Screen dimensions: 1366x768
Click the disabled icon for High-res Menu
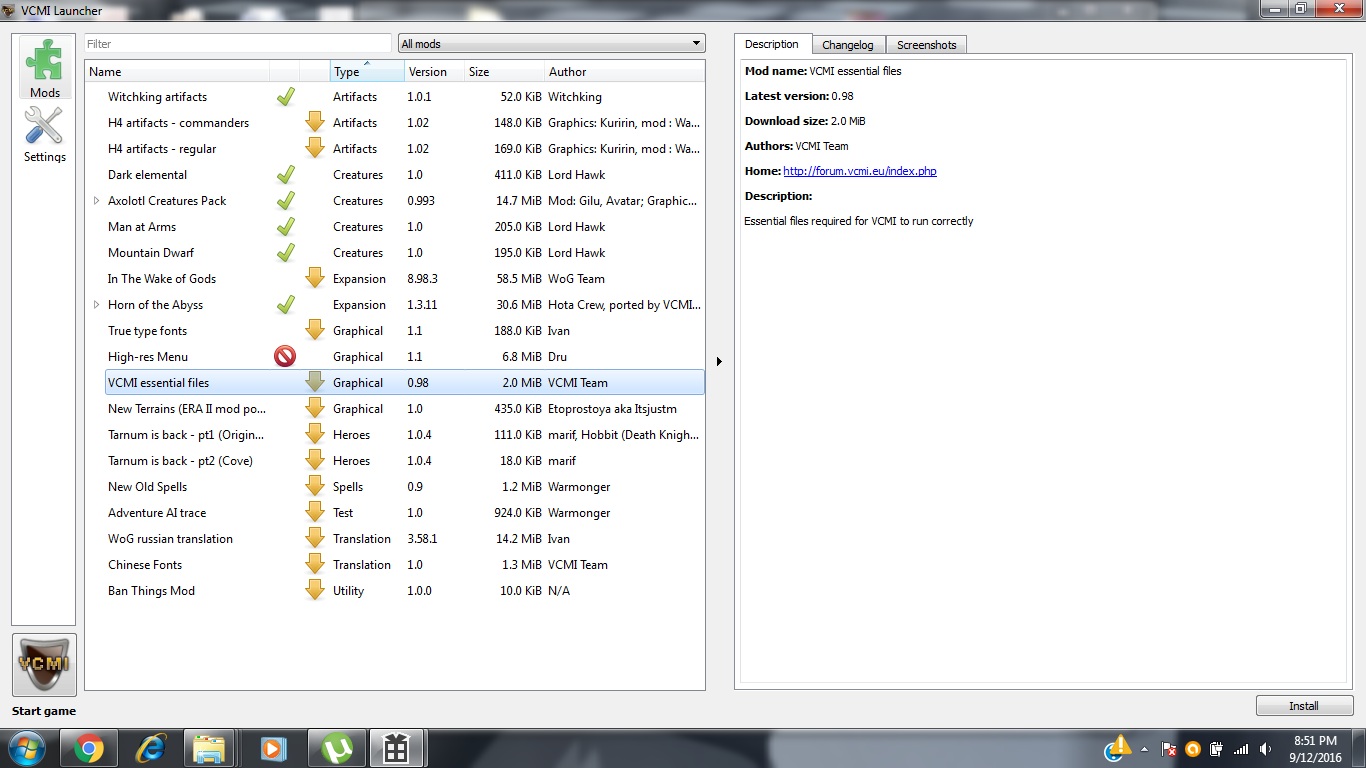tap(285, 357)
